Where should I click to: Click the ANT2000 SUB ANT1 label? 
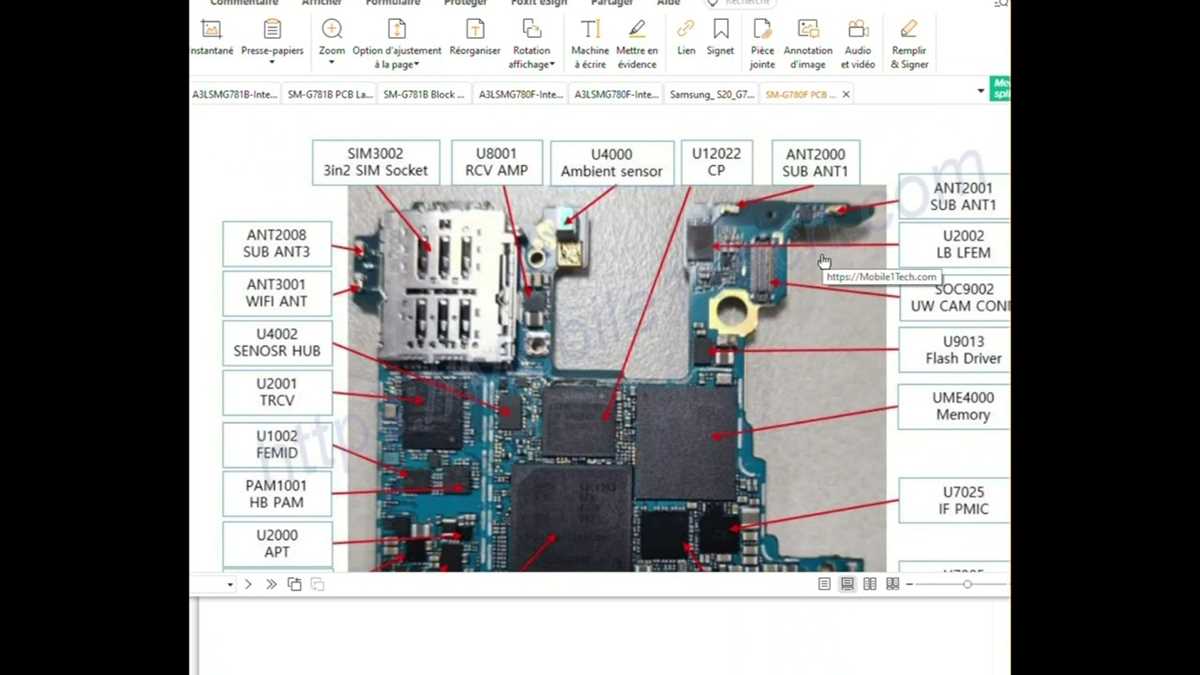[x=816, y=163]
